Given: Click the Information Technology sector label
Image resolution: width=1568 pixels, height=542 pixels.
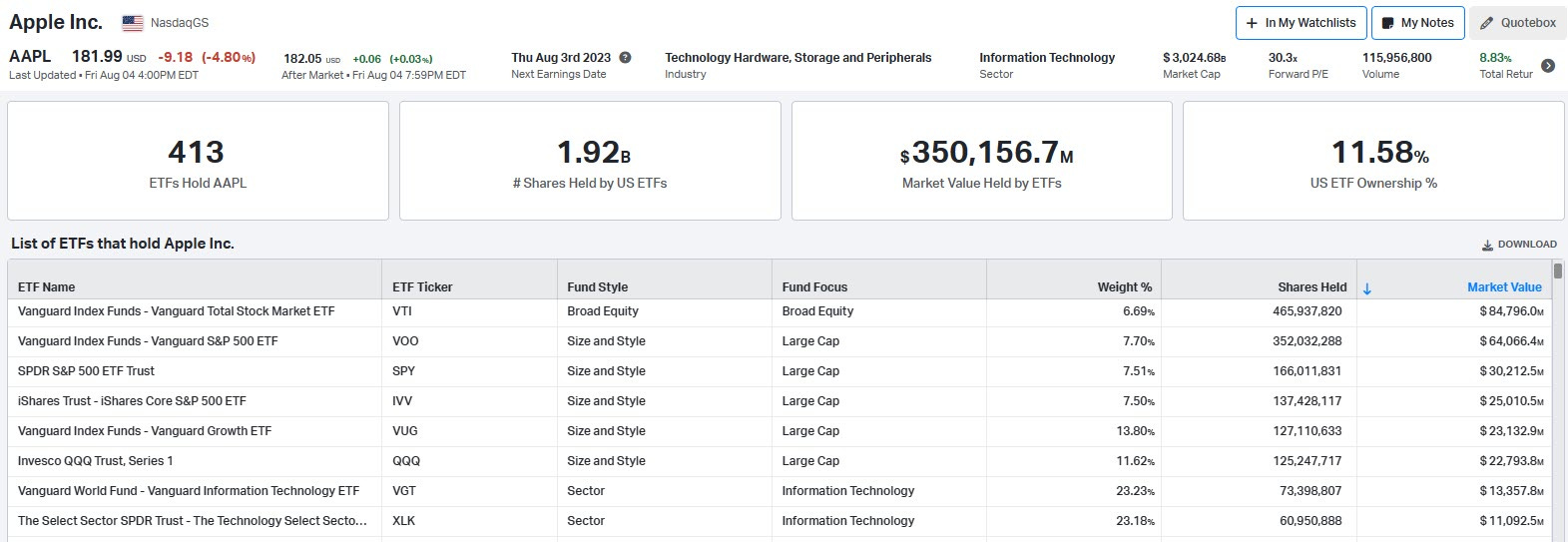Looking at the screenshot, I should tap(1047, 58).
